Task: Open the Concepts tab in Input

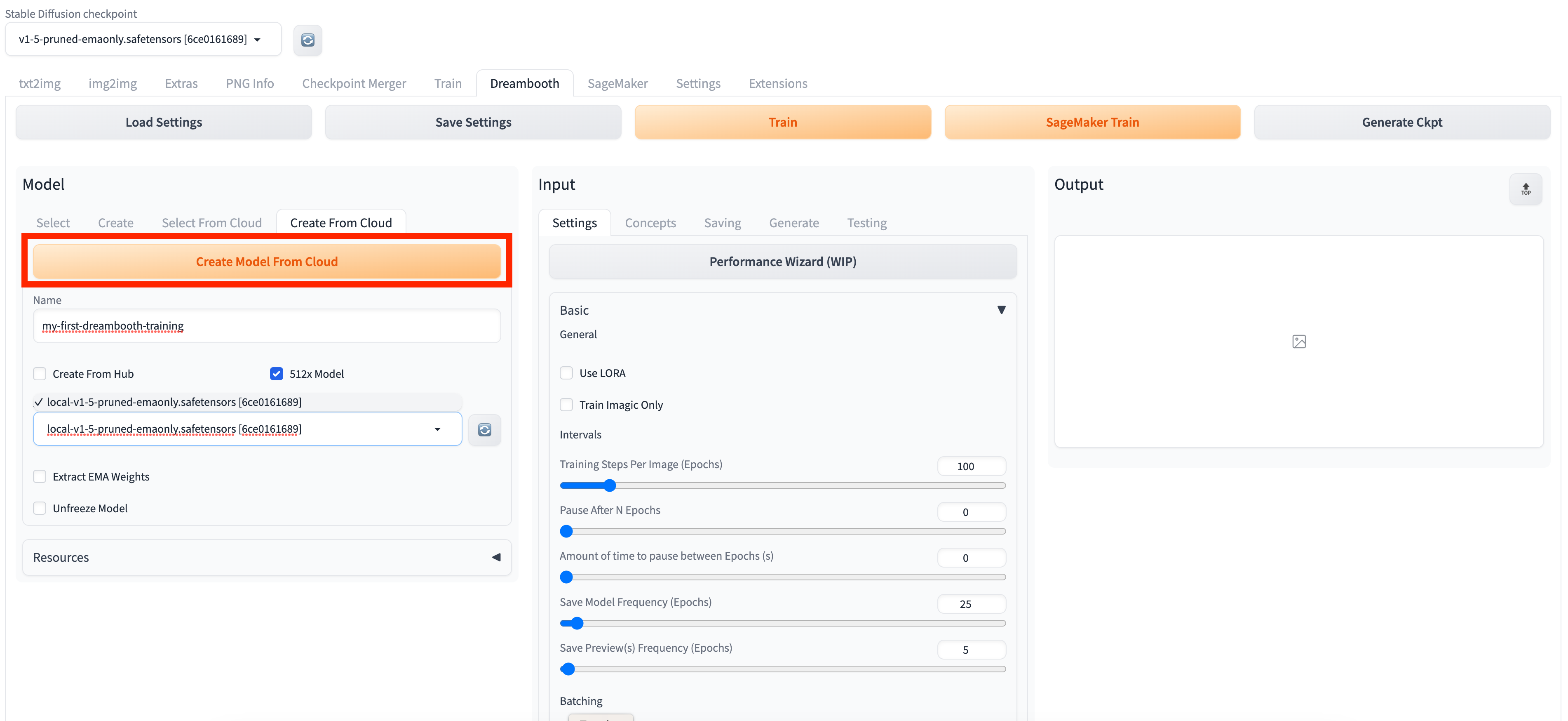Action: point(650,223)
